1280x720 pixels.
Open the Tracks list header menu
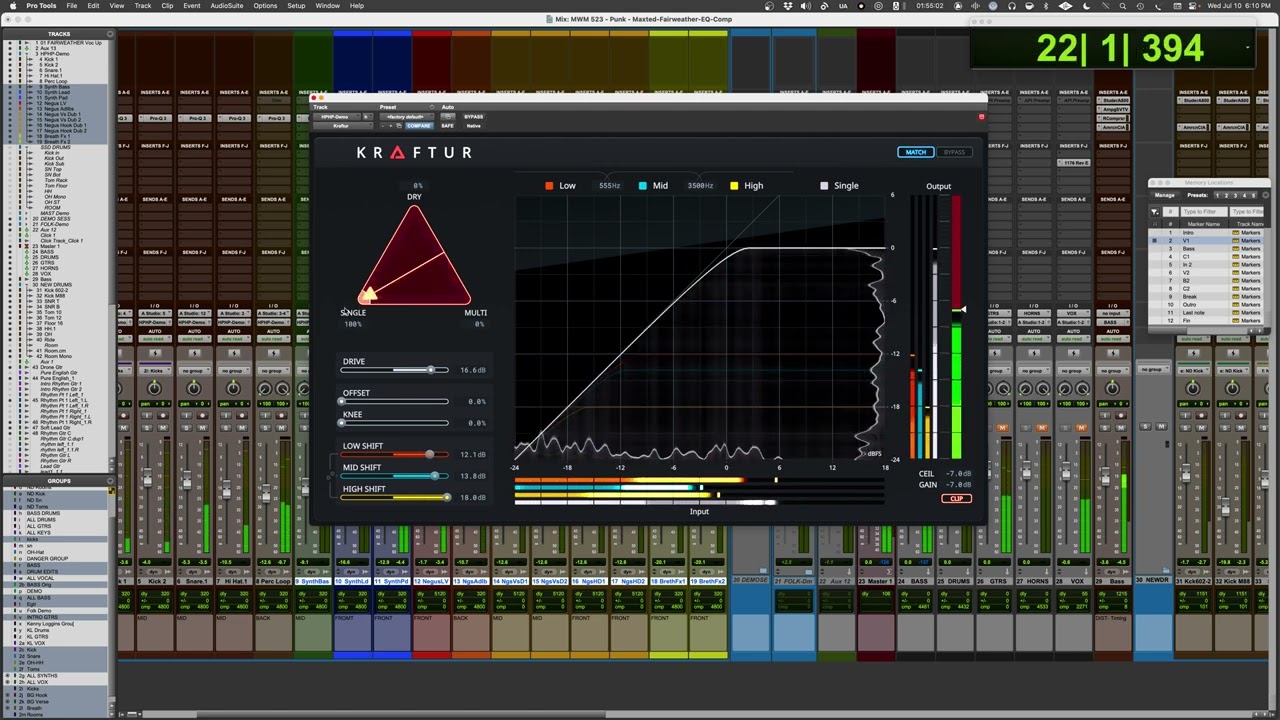tap(111, 34)
